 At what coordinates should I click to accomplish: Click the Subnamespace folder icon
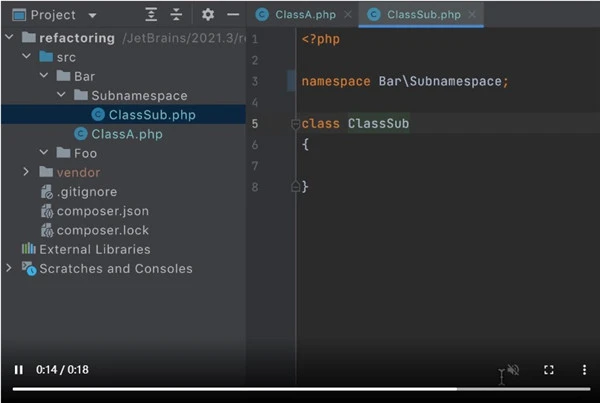pyautogui.click(x=81, y=95)
